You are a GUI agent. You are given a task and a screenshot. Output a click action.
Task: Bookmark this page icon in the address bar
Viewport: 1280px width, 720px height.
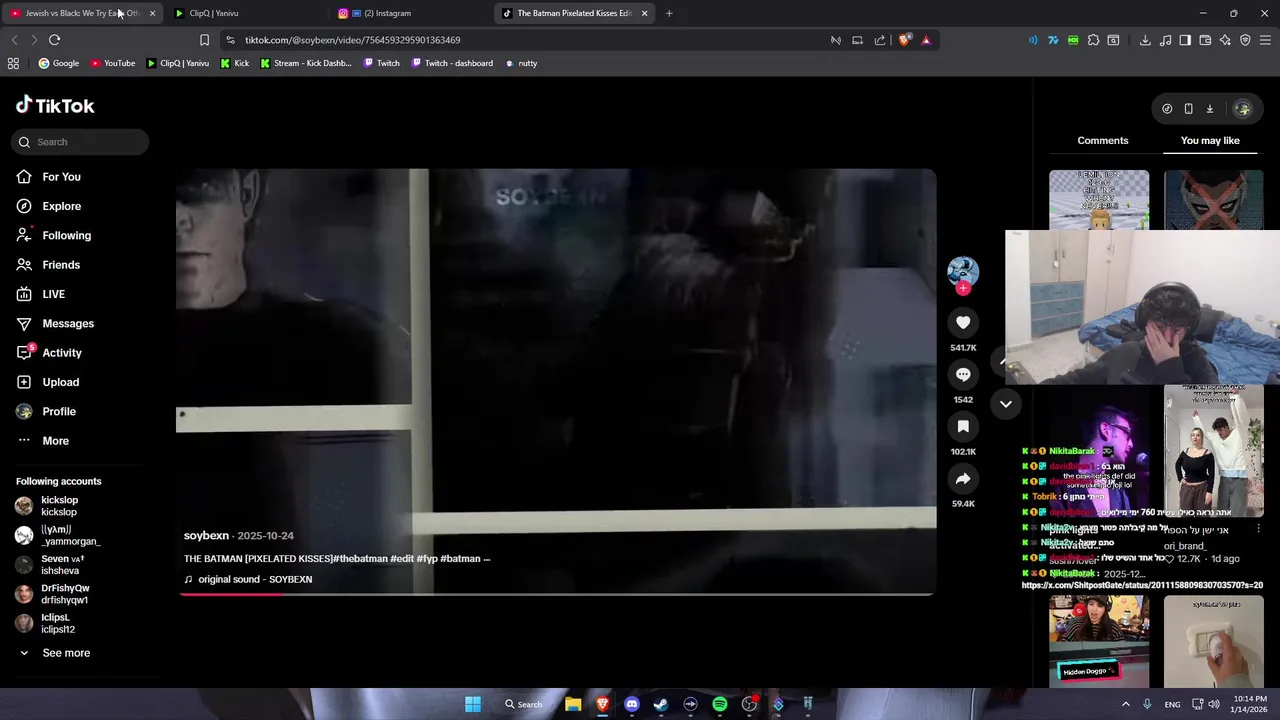point(204,40)
